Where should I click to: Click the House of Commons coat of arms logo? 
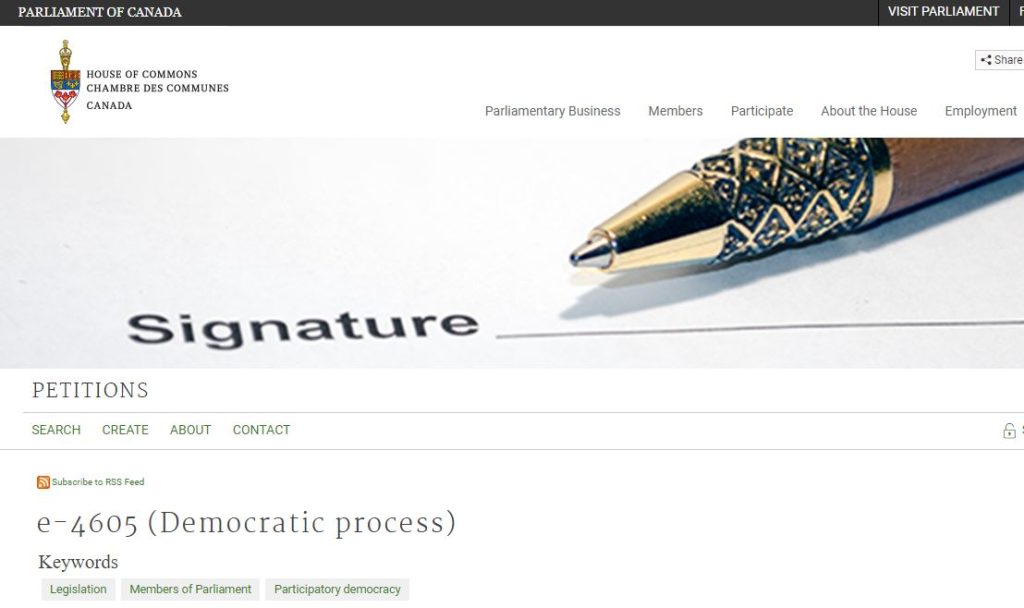[x=65, y=82]
